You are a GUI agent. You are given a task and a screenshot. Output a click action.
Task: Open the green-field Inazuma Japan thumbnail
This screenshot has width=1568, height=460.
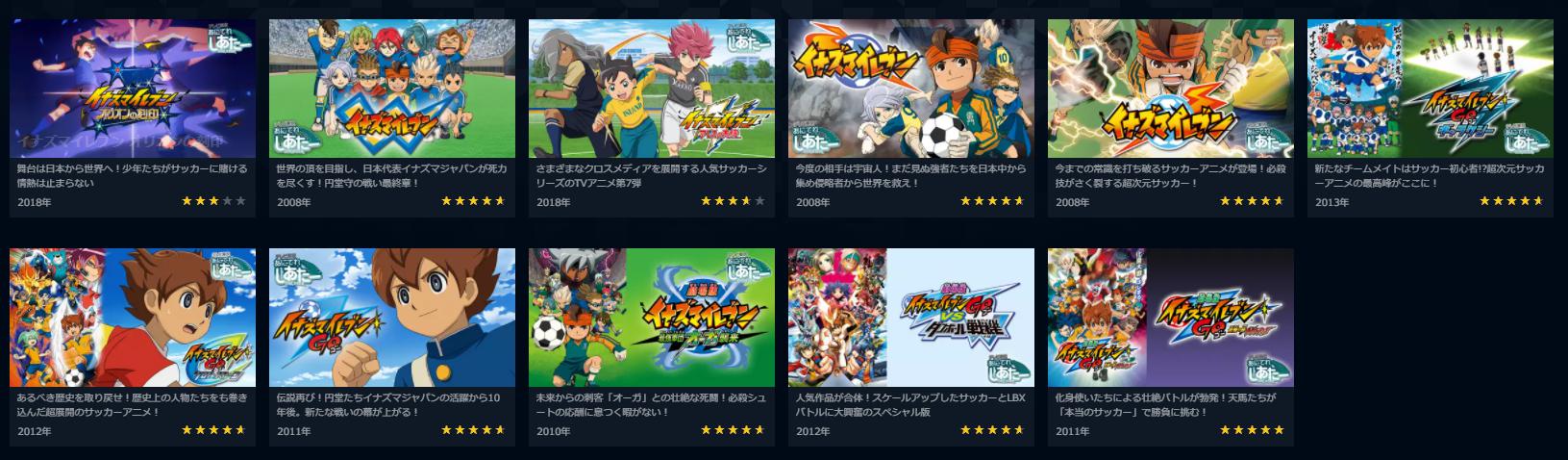click(392, 89)
